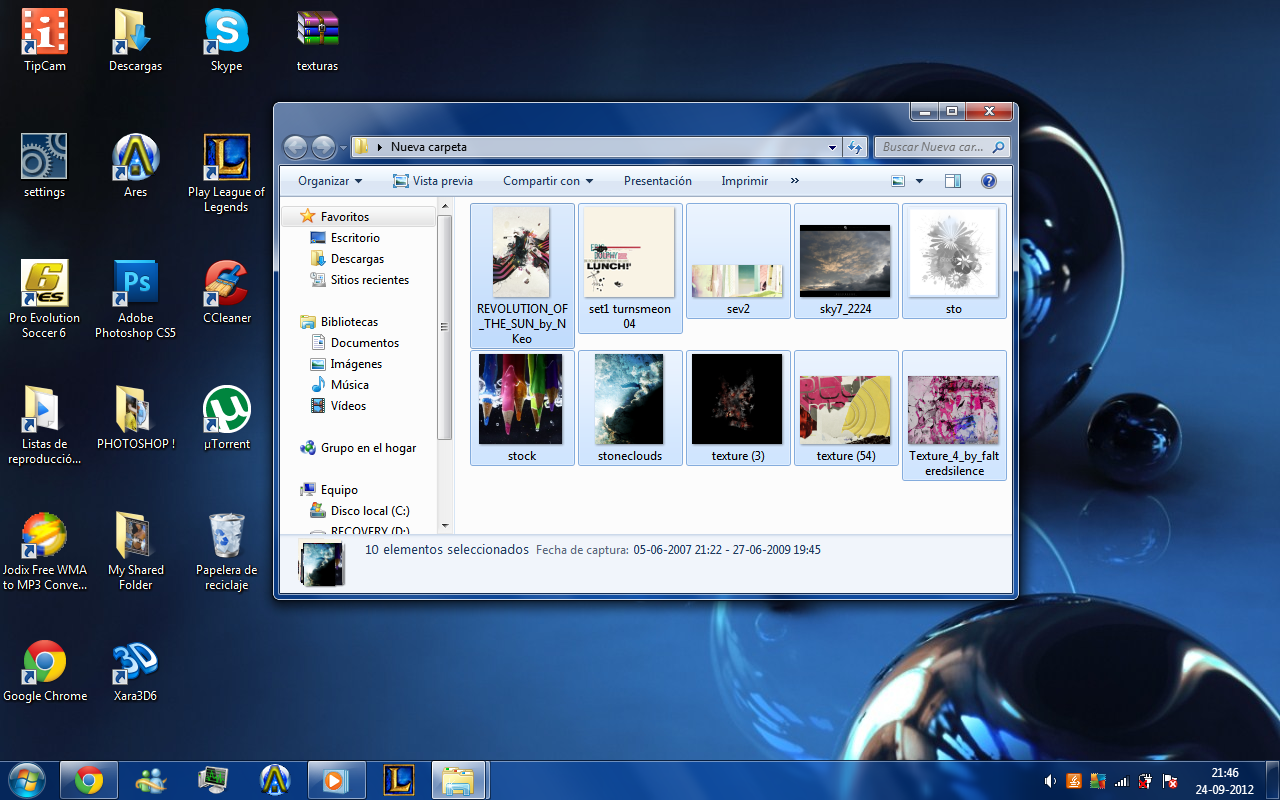
Task: Show hidden toolbar commands chevron
Action: 795,181
